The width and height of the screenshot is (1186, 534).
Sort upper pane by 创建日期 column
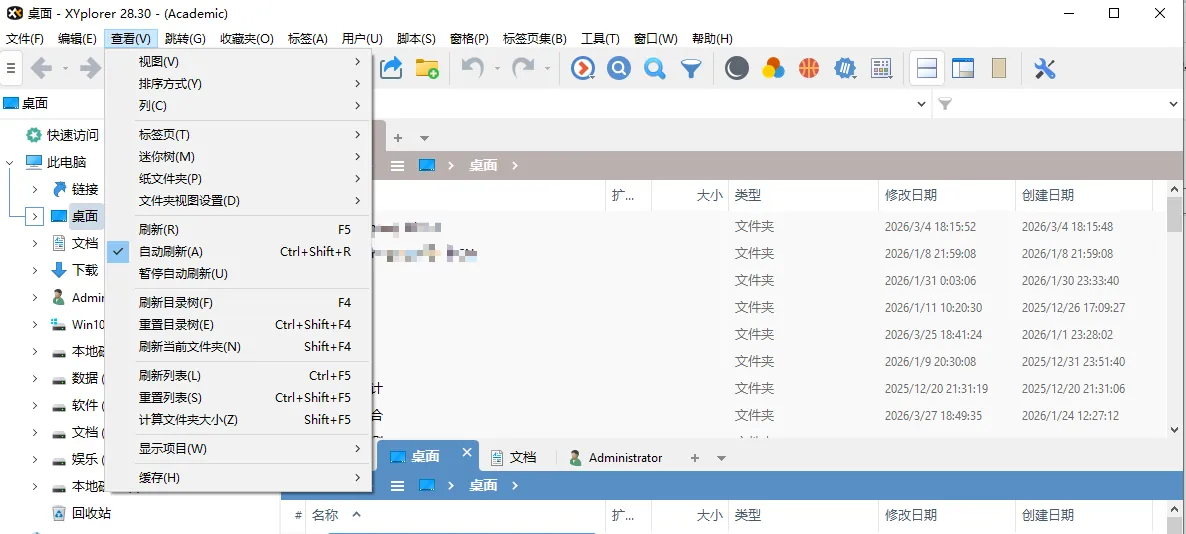1083,195
